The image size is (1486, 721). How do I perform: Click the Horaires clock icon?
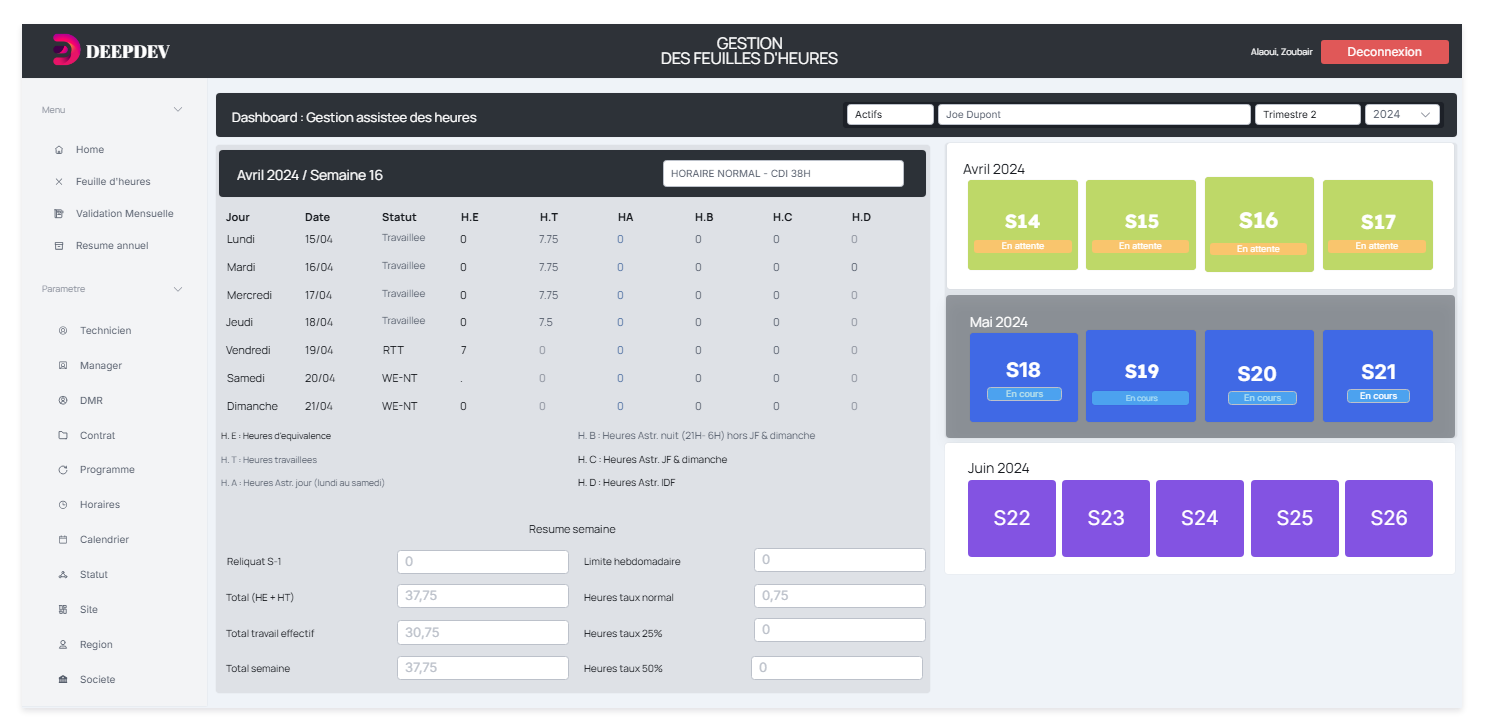click(63, 505)
